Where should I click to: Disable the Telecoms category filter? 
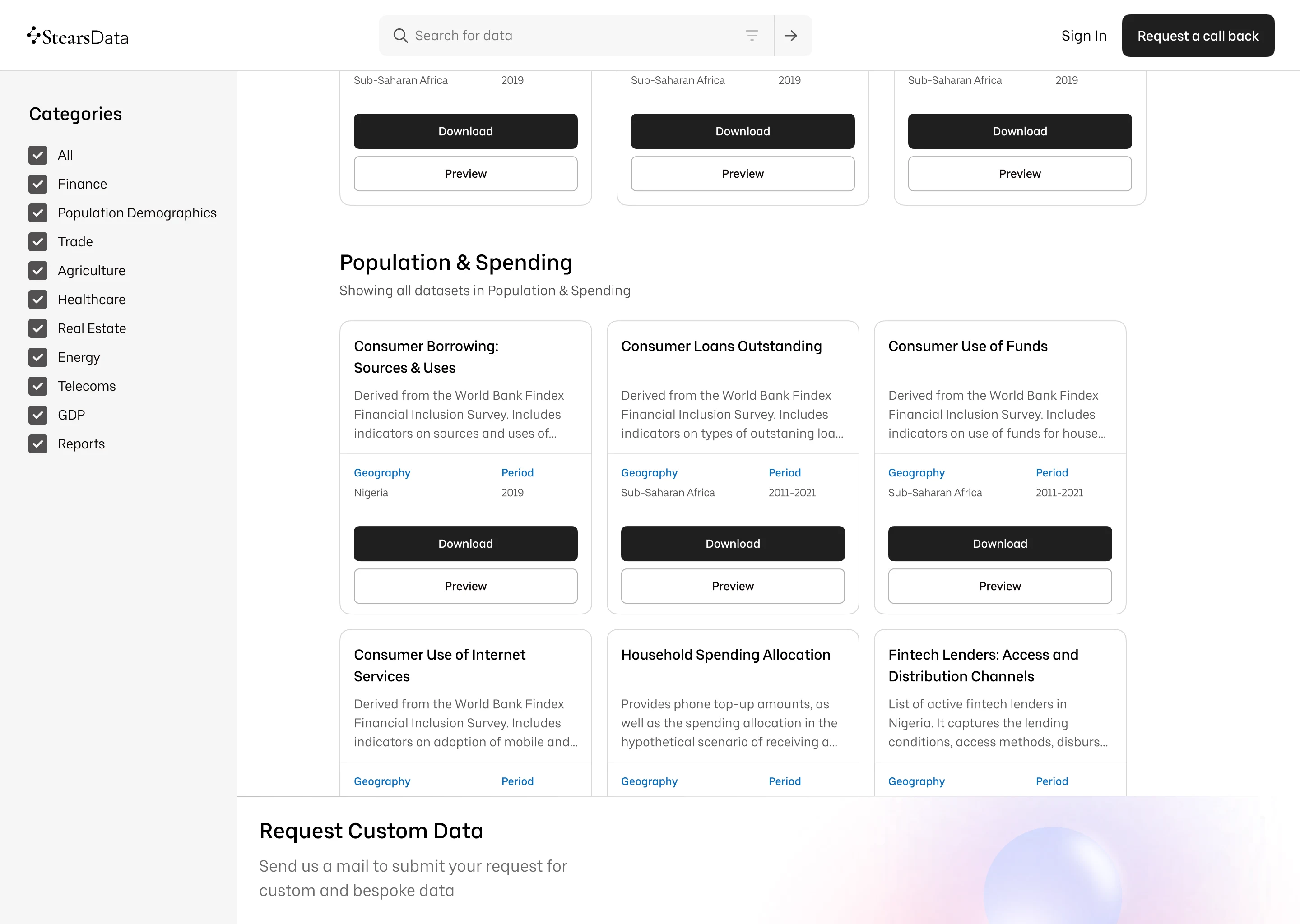coord(38,386)
